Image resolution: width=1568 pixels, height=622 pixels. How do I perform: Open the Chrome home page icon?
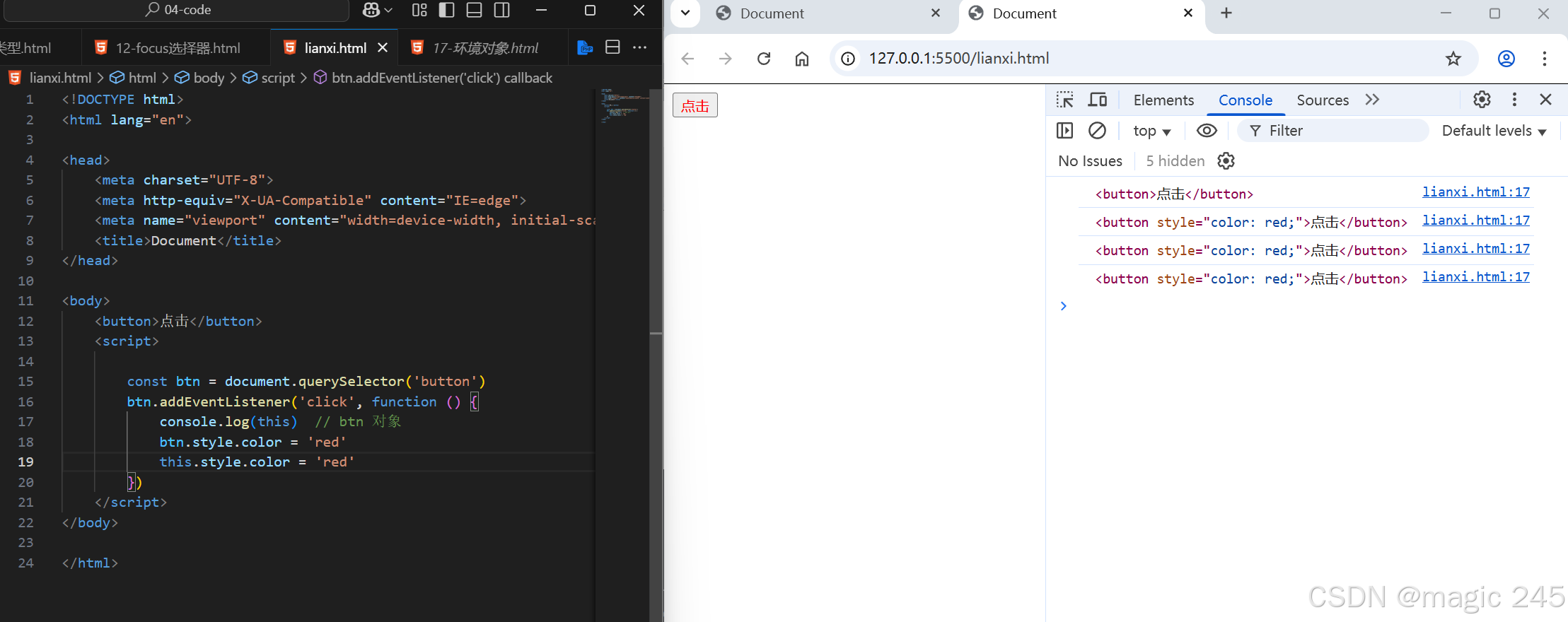[x=802, y=59]
